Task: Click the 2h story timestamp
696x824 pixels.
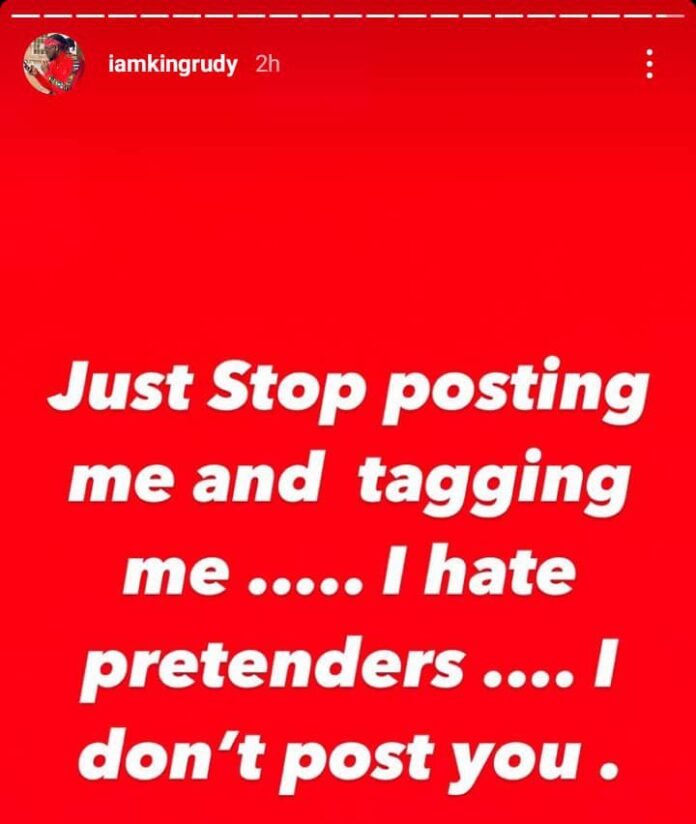Action: (267, 64)
